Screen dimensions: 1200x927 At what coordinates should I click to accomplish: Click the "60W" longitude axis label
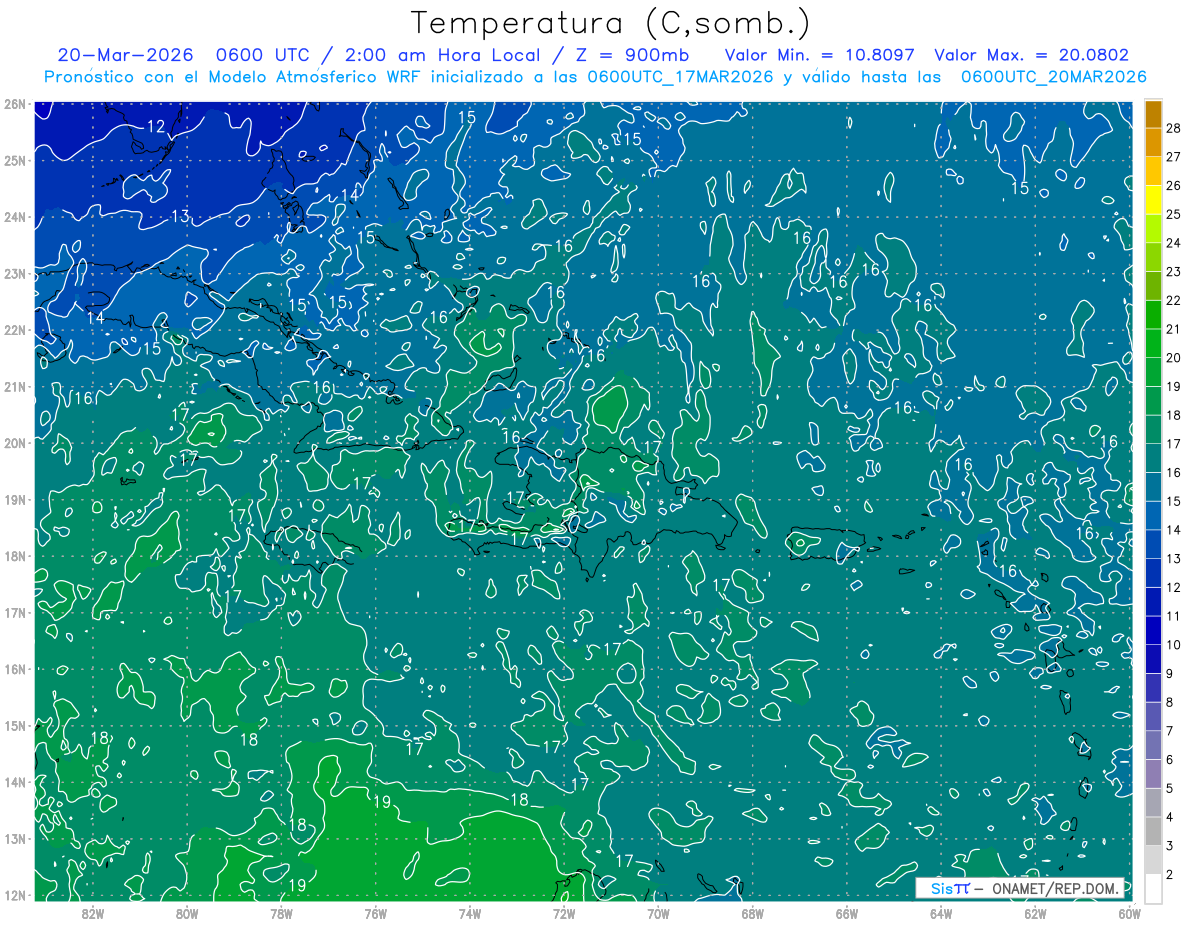point(1130,913)
